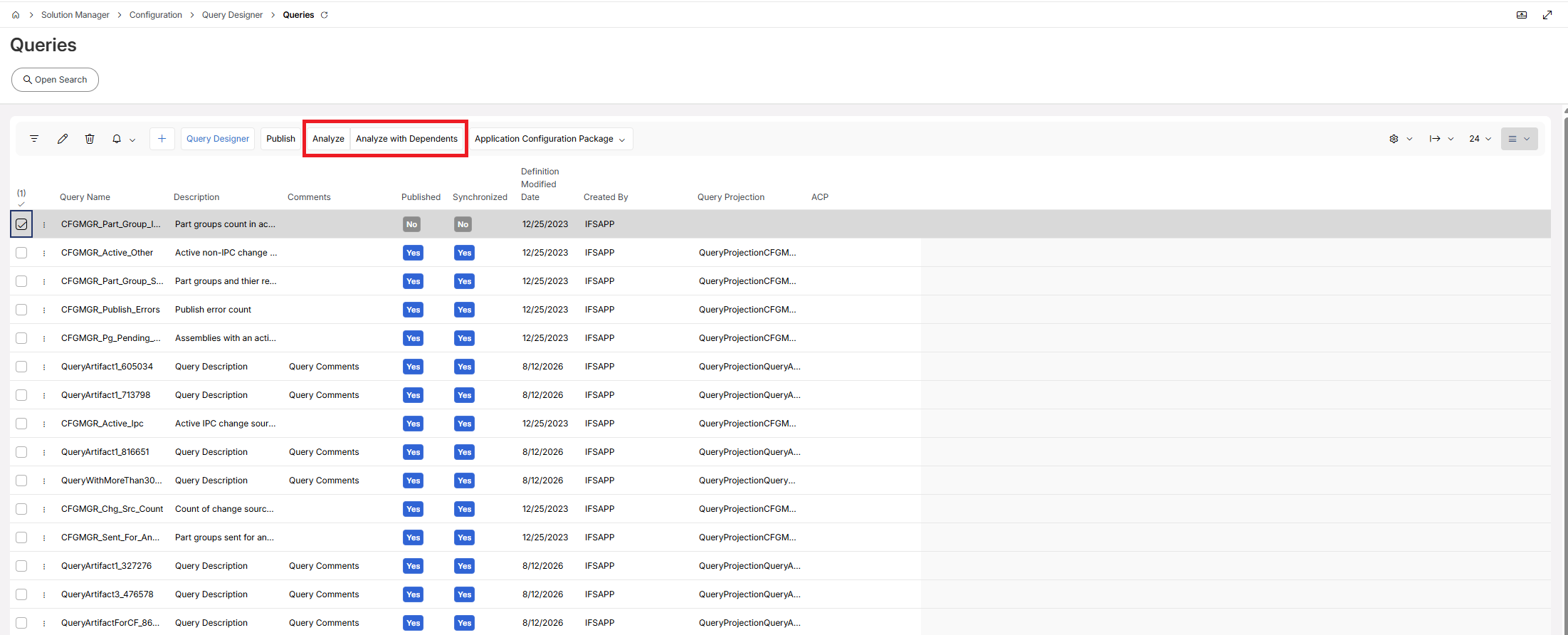Open the filter panel icon
The image size is (1568, 635).
pyautogui.click(x=34, y=139)
